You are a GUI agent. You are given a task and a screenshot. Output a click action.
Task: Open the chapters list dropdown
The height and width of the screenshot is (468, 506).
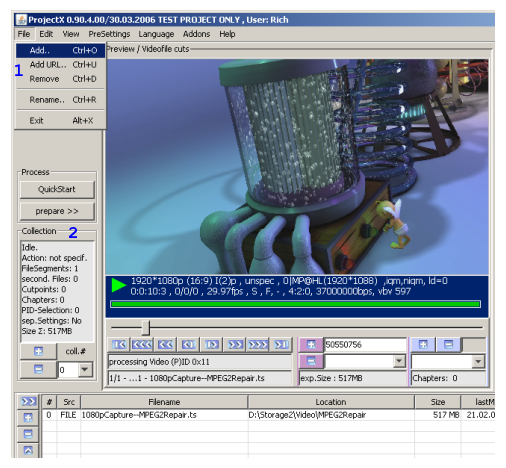click(478, 361)
